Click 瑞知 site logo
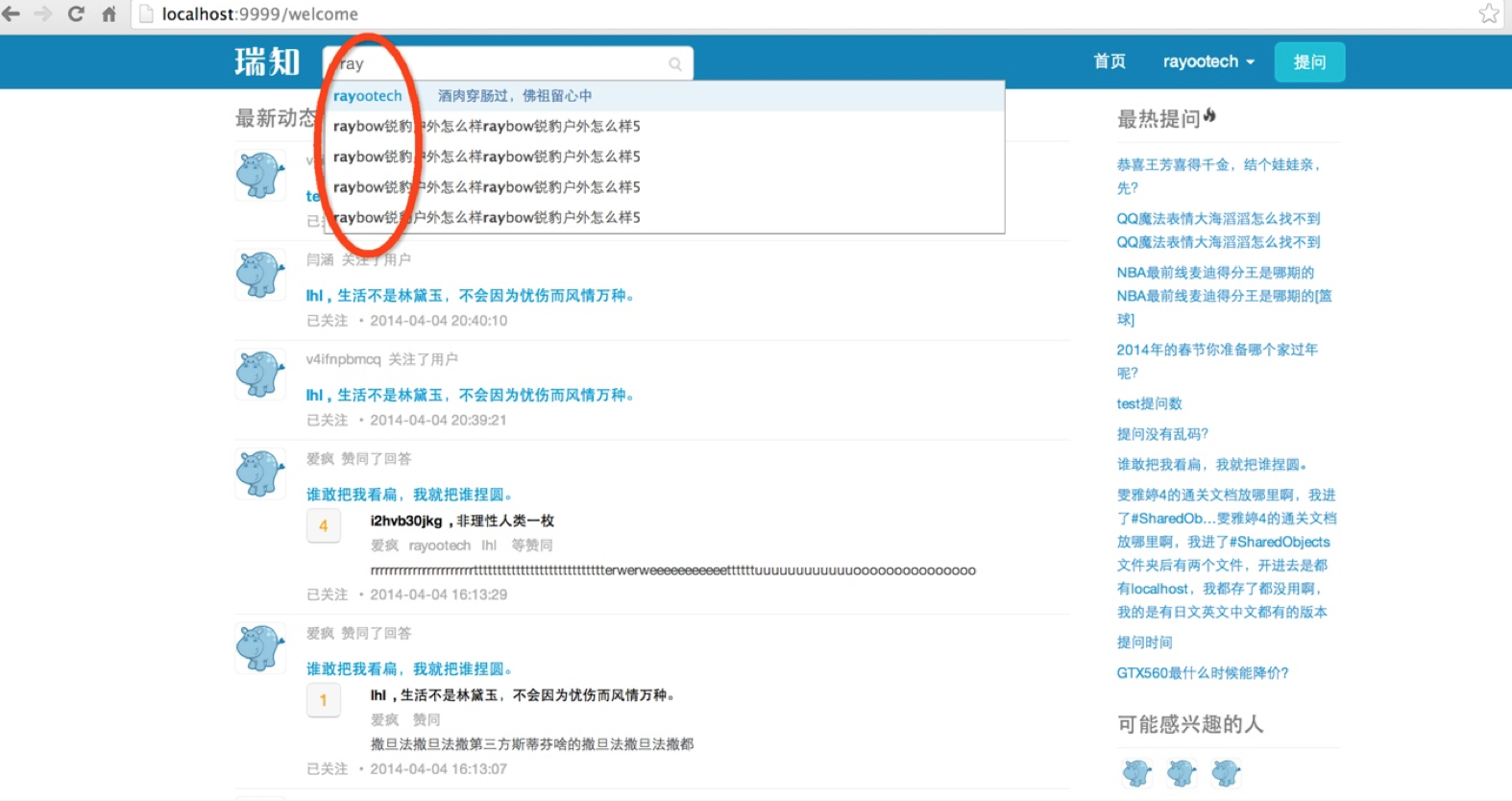Screen dimensions: 1512x801 click(267, 61)
